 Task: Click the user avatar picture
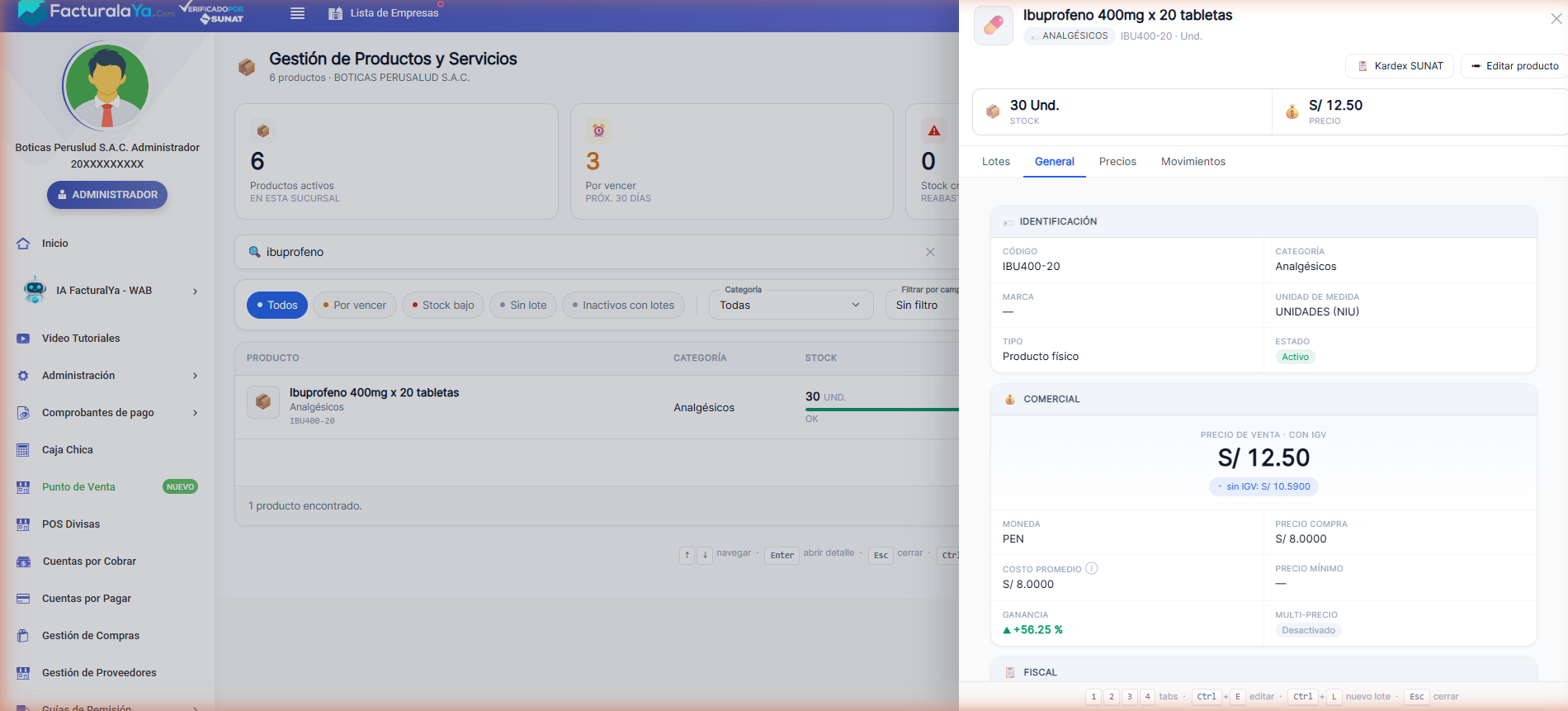107,86
